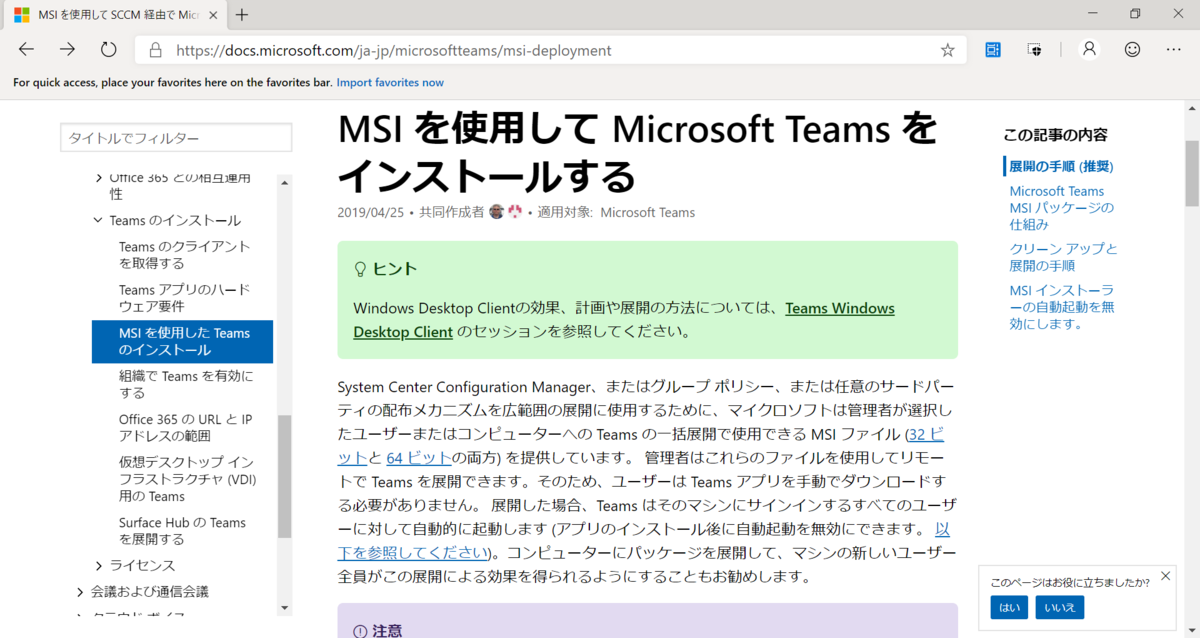View site security info via the lock icon
Image resolution: width=1200 pixels, height=638 pixels.
point(154,49)
